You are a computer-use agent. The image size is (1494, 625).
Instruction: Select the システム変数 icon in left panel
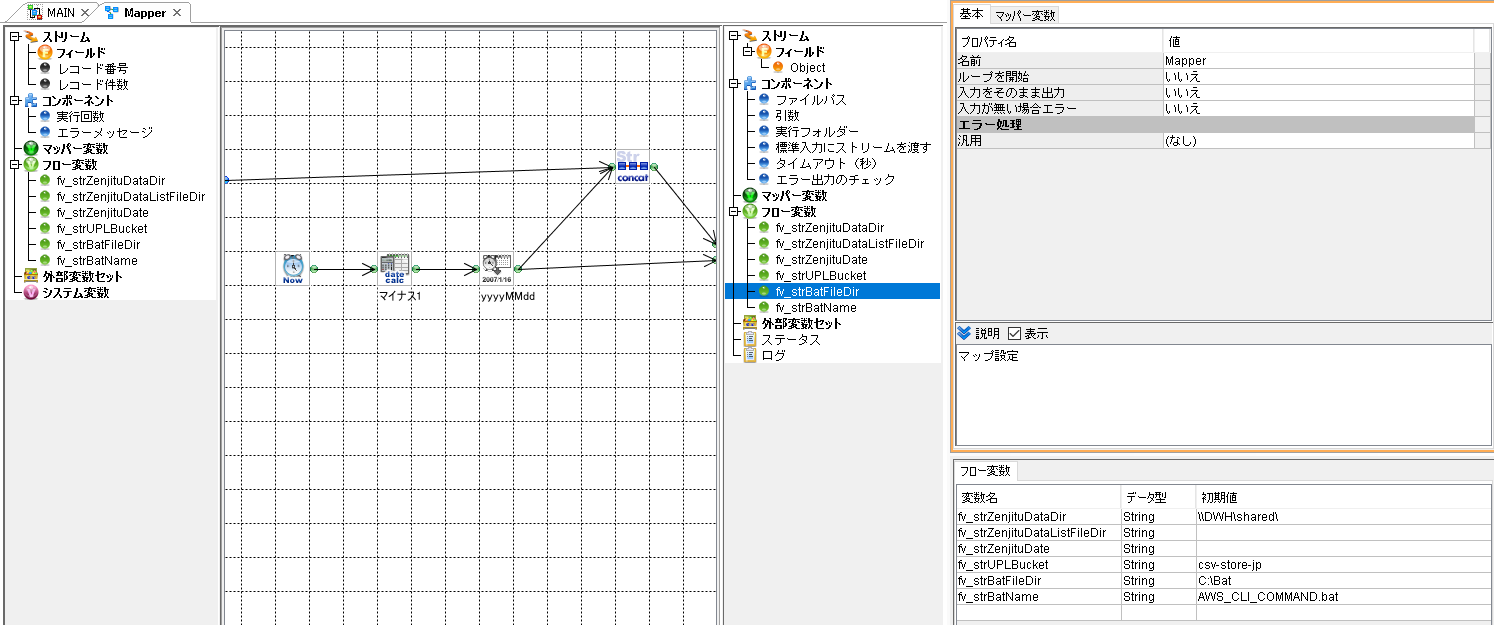tap(30, 291)
